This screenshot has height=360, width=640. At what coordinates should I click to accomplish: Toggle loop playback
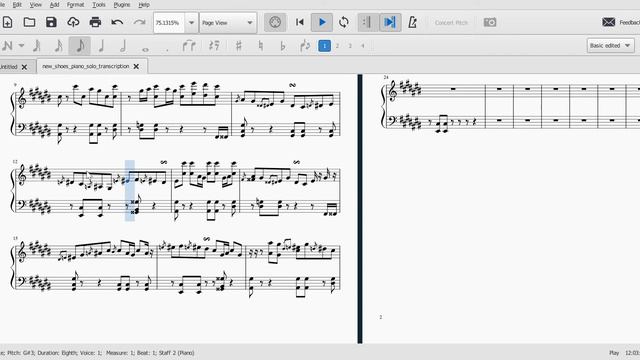[344, 22]
